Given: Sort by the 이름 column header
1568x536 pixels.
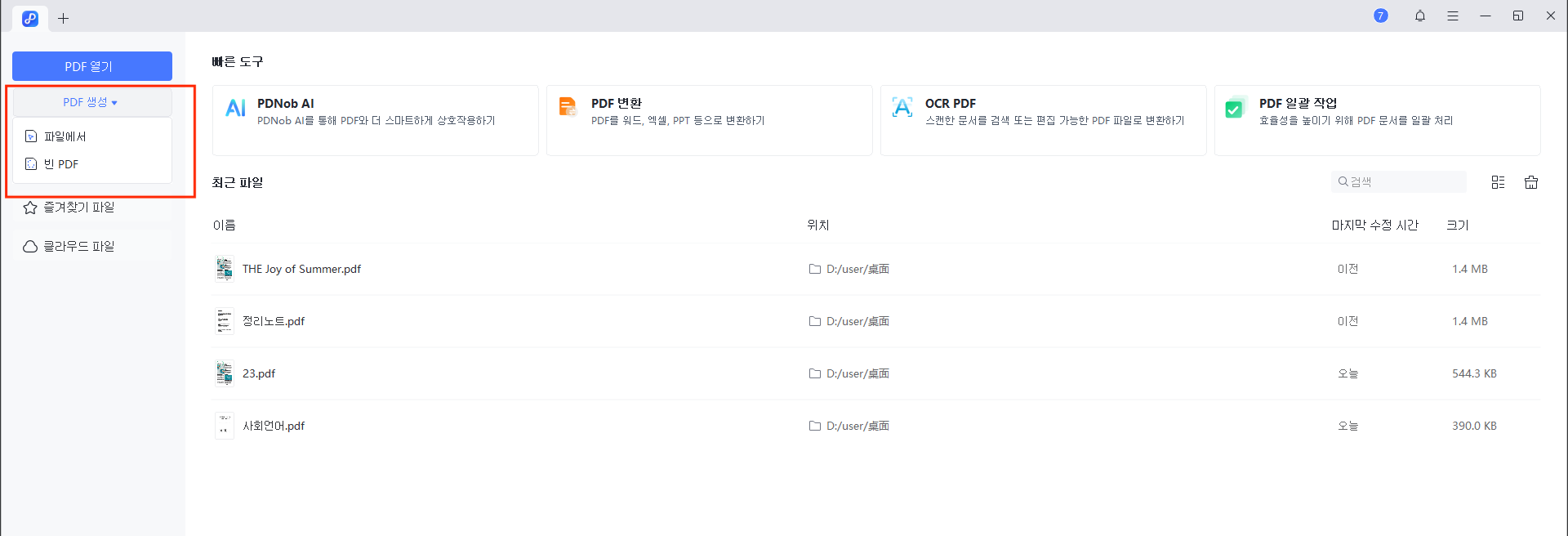Looking at the screenshot, I should tap(224, 226).
